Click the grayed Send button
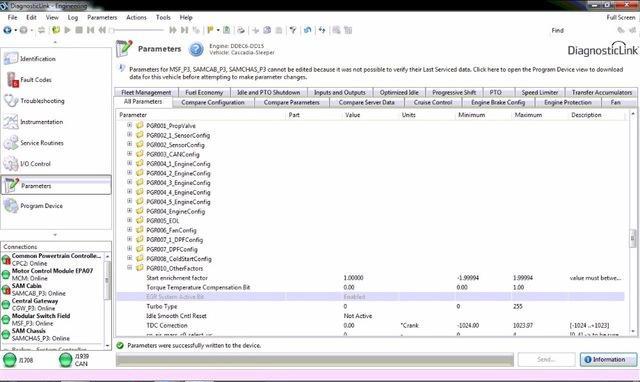The width and height of the screenshot is (640, 382). pos(546,360)
